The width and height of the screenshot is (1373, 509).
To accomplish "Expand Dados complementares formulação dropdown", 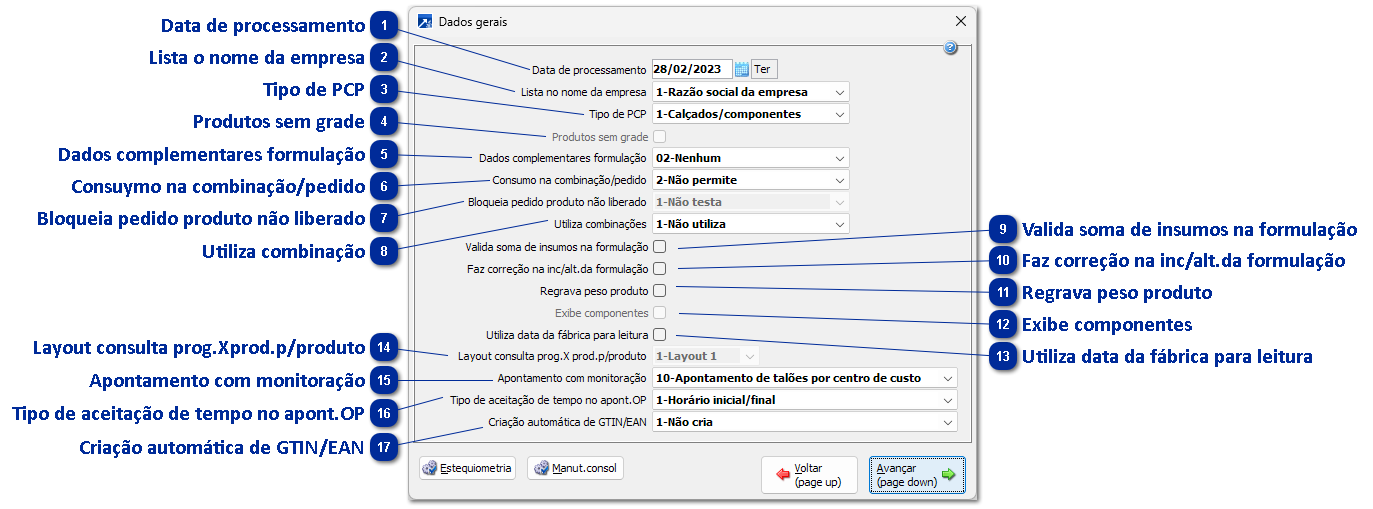I will [x=750, y=158].
